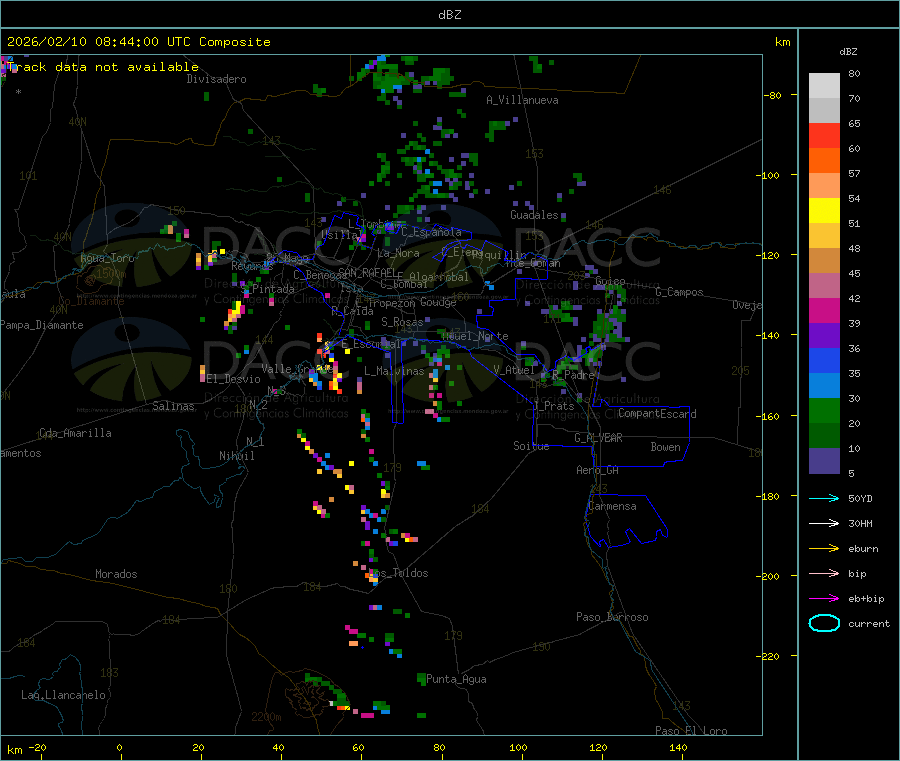Click the timestamp 2026/02/10 08:44:00 UTC Composite
Viewport: 900px width, 761px height.
click(139, 42)
